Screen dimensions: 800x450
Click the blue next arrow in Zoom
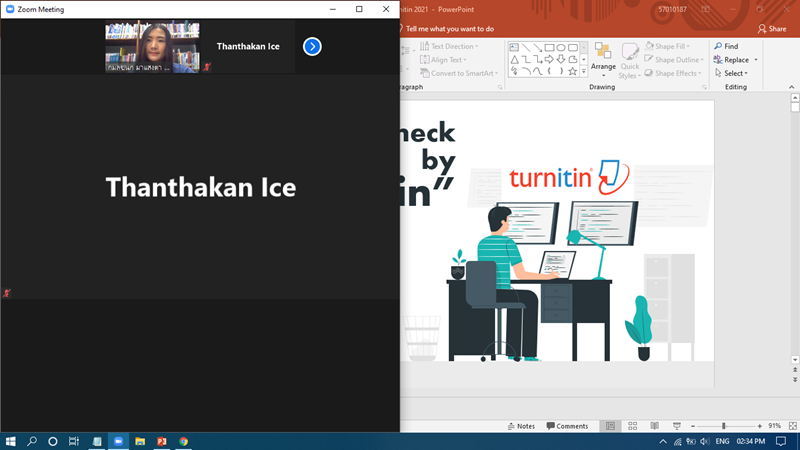312,46
